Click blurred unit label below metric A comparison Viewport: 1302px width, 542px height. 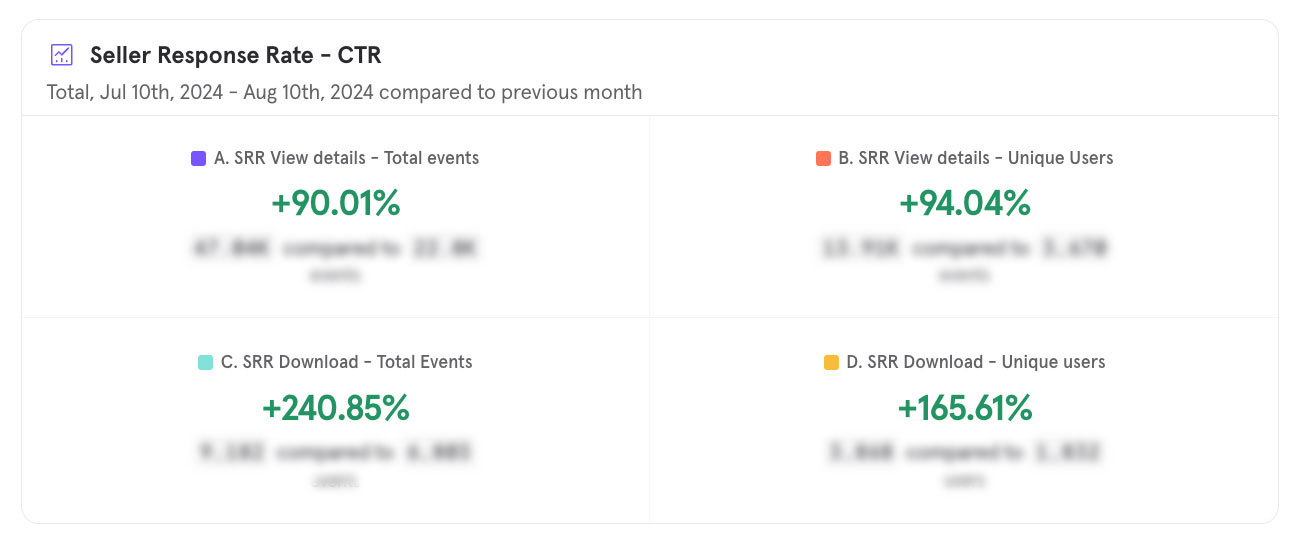[336, 275]
